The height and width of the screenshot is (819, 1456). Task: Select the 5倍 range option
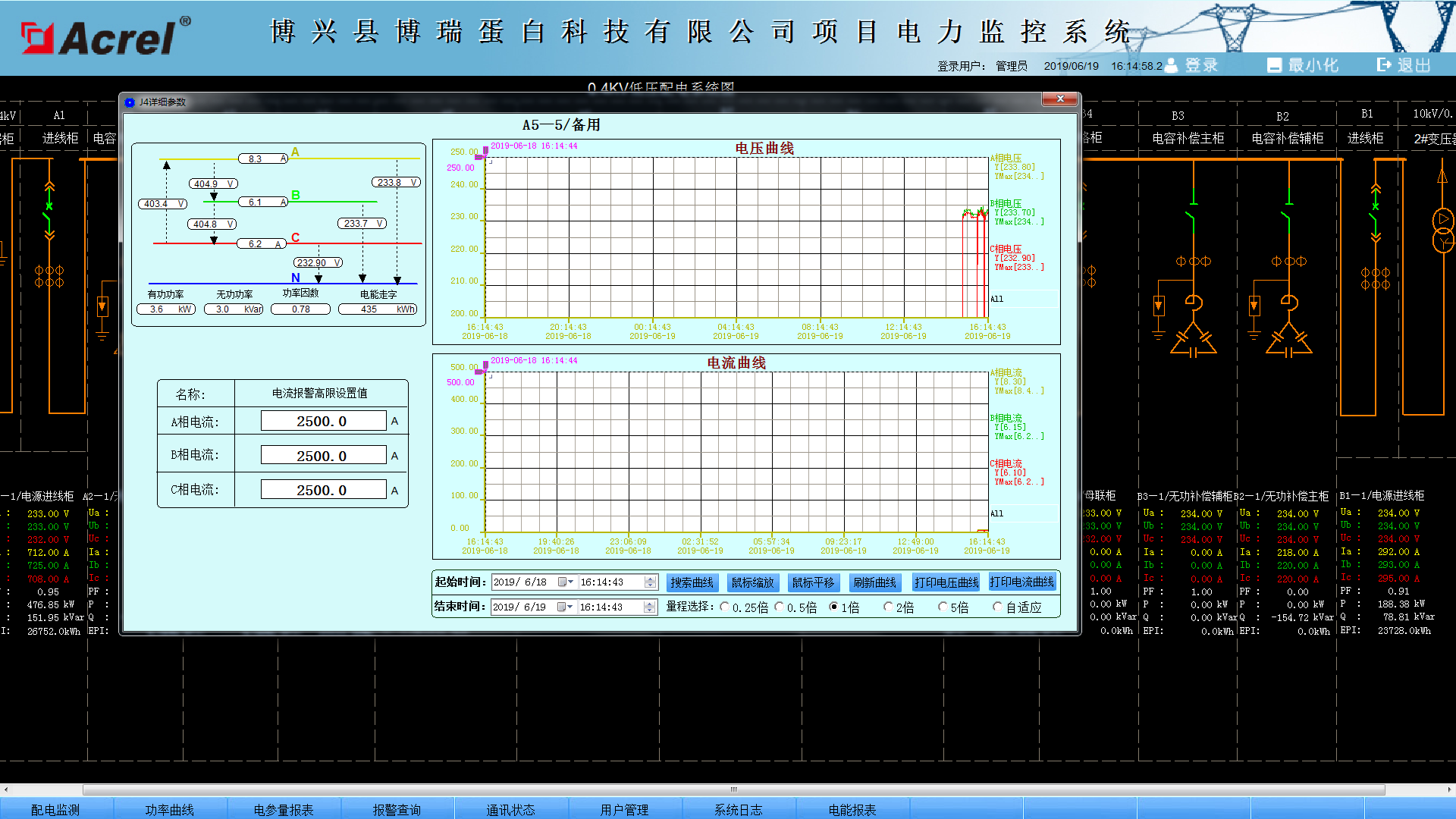[943, 607]
